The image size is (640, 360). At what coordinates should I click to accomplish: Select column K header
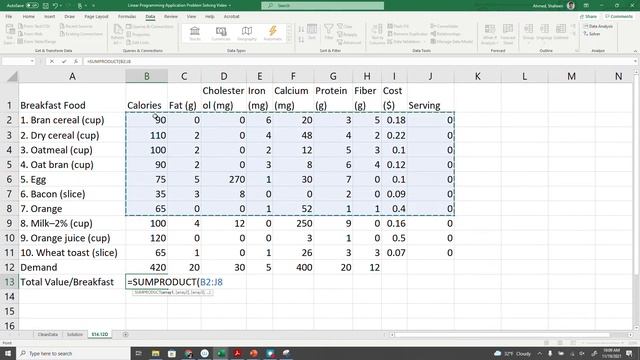coord(477,76)
